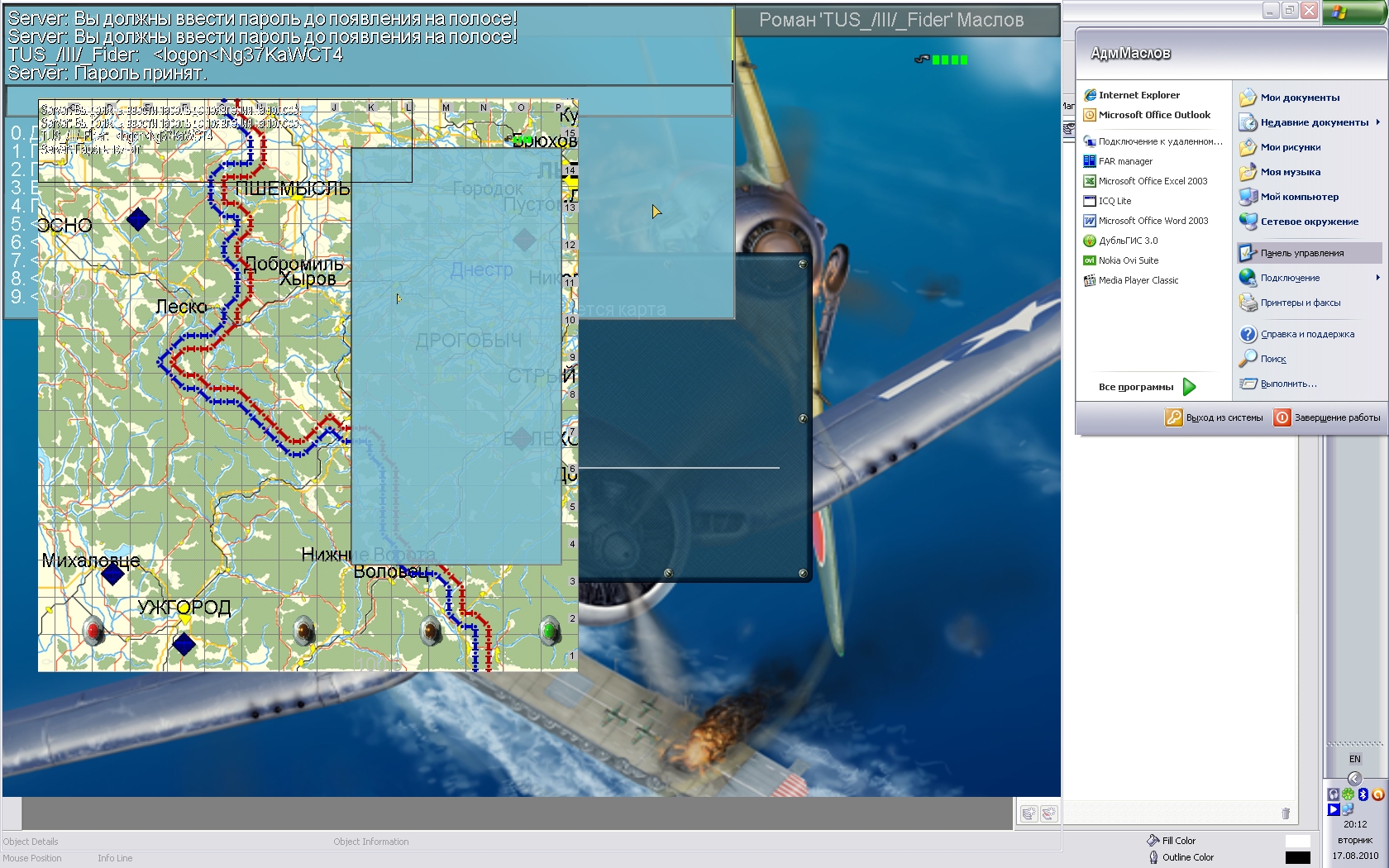The width and height of the screenshot is (1389, 868).
Task: Toggle the green lamp on the map
Action: tap(549, 632)
